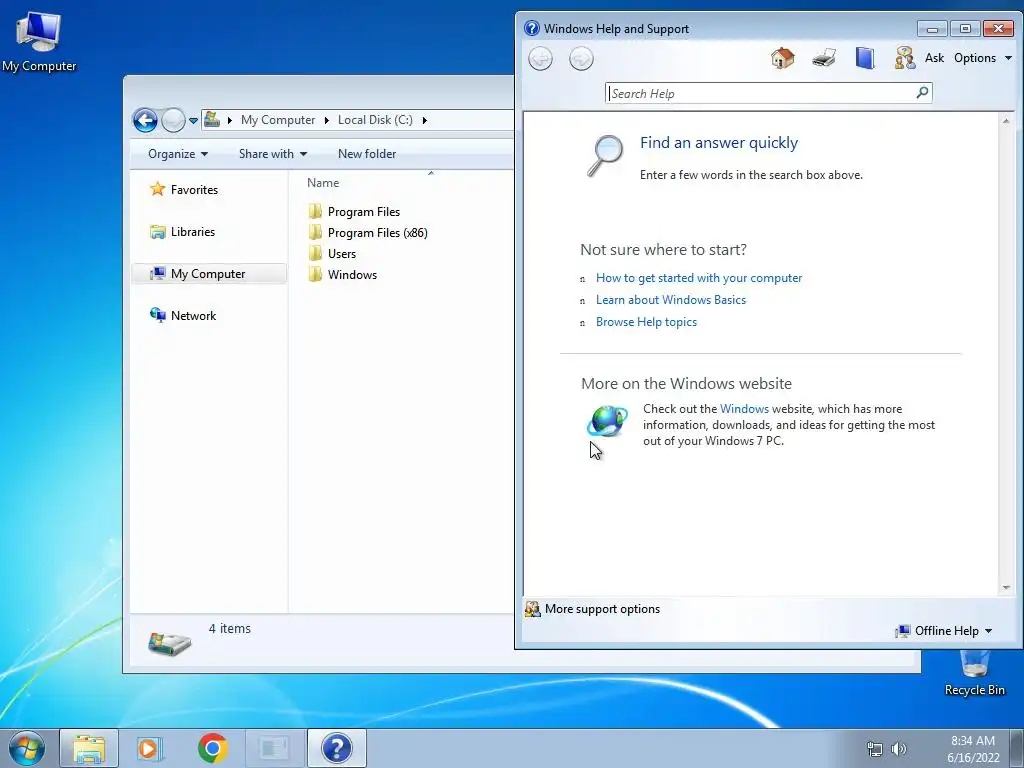Click the computer icon in address bar
Viewport: 1024px width, 768px height.
click(x=212, y=120)
